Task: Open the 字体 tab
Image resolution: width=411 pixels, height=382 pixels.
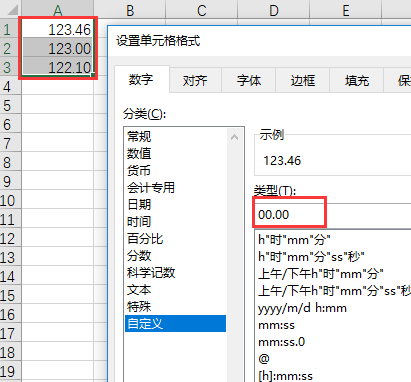Action: (249, 81)
